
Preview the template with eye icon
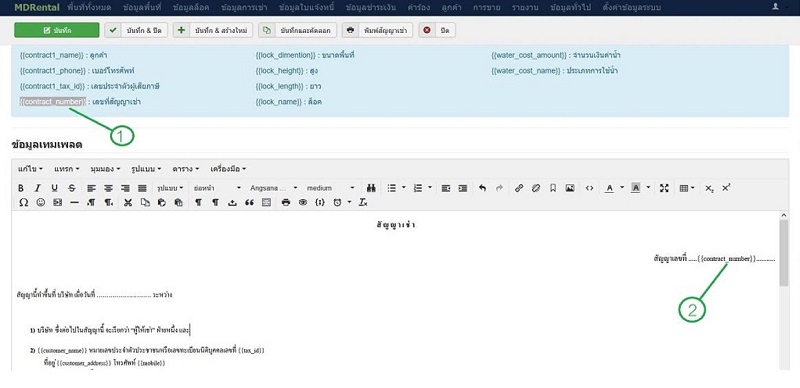tap(303, 203)
